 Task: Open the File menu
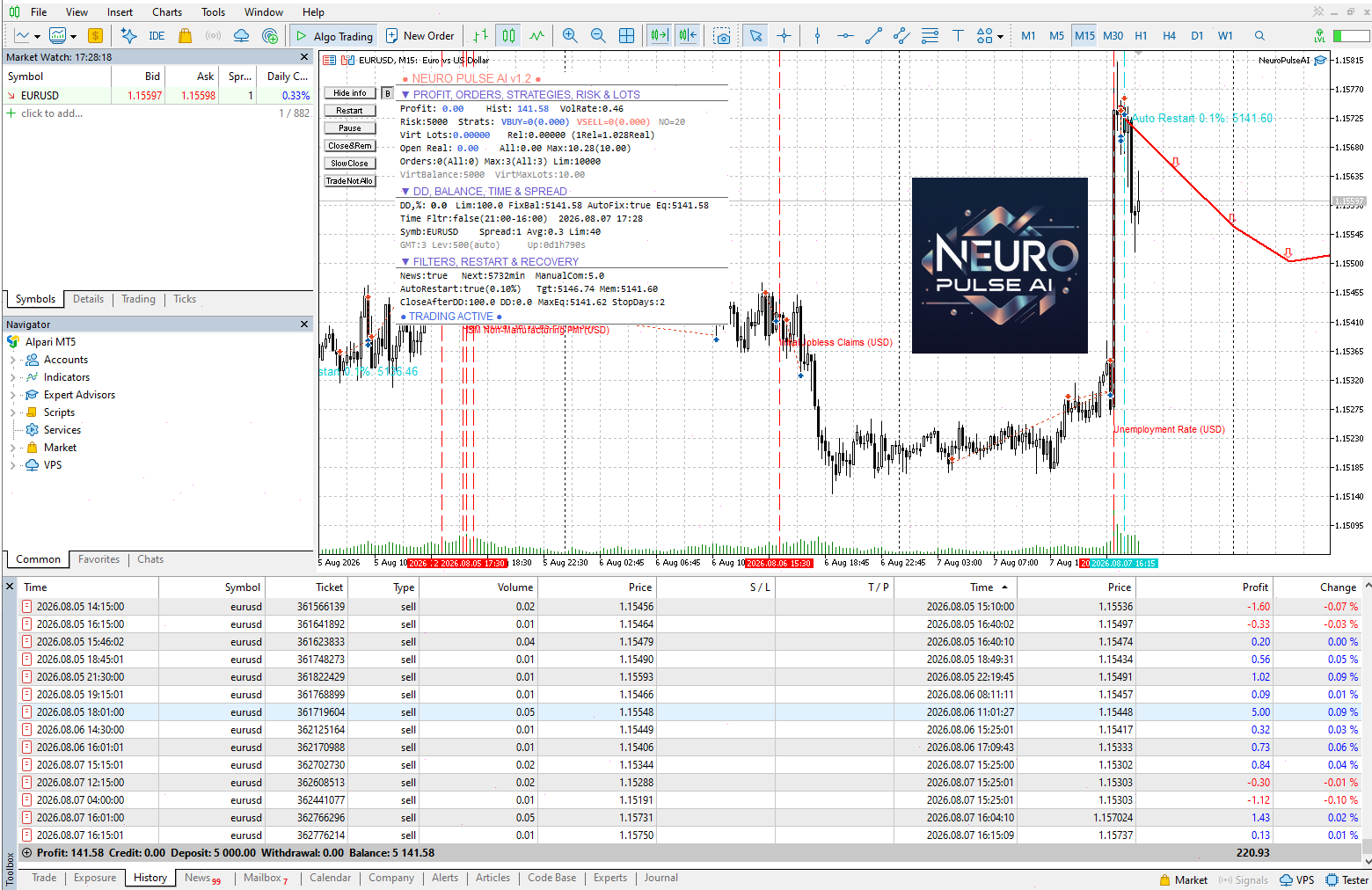39,12
